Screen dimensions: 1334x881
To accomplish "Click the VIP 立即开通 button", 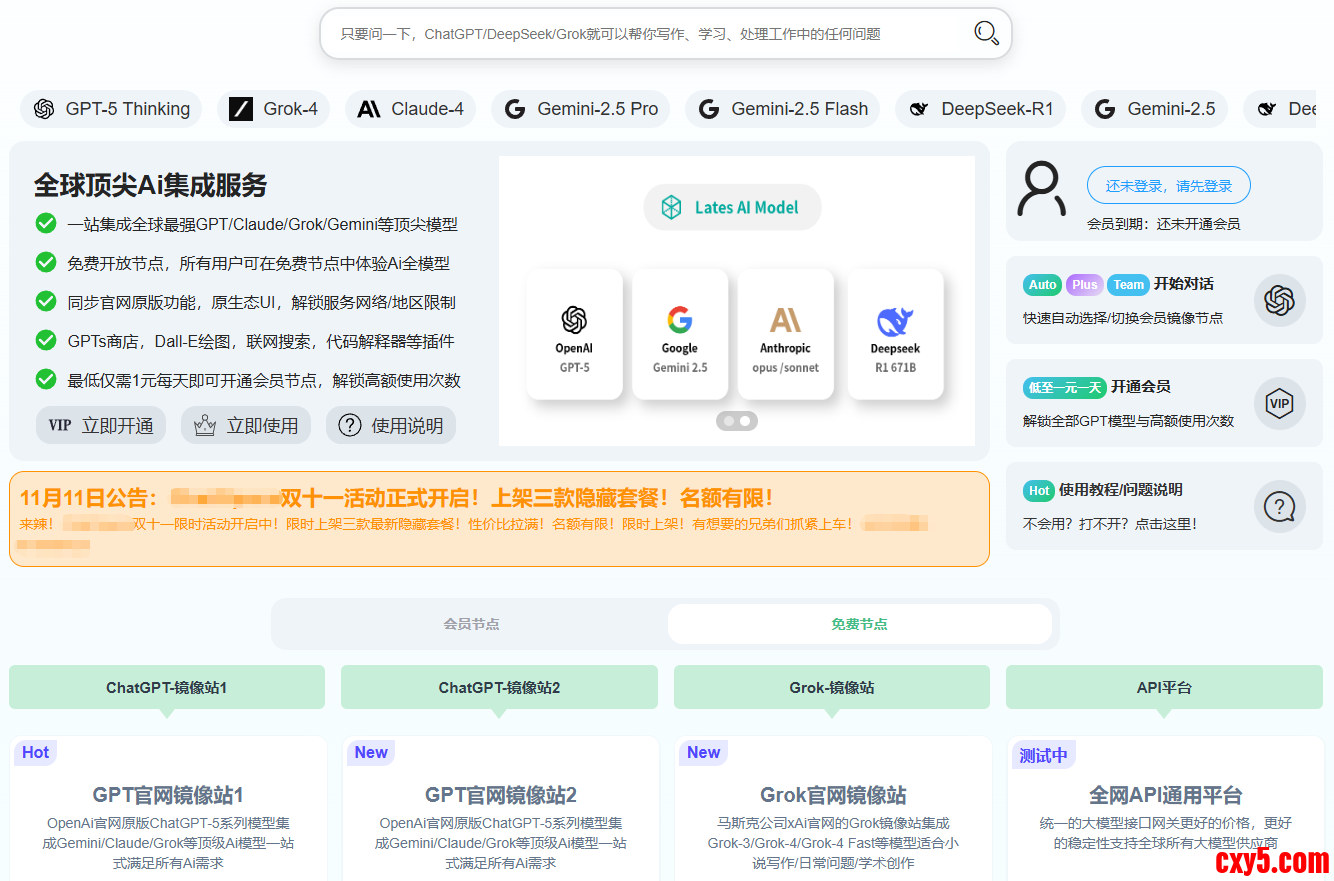I will [x=101, y=425].
